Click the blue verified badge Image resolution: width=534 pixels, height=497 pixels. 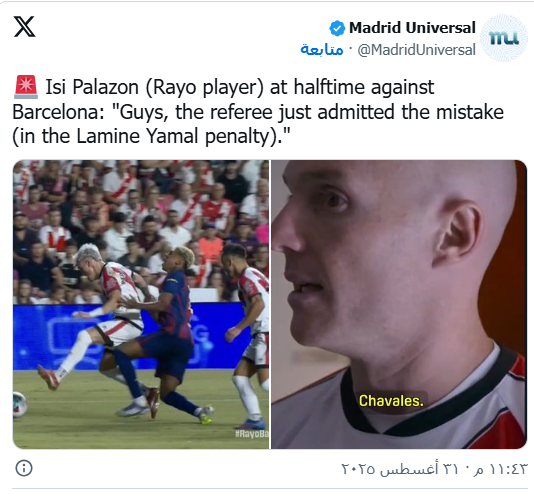click(337, 28)
